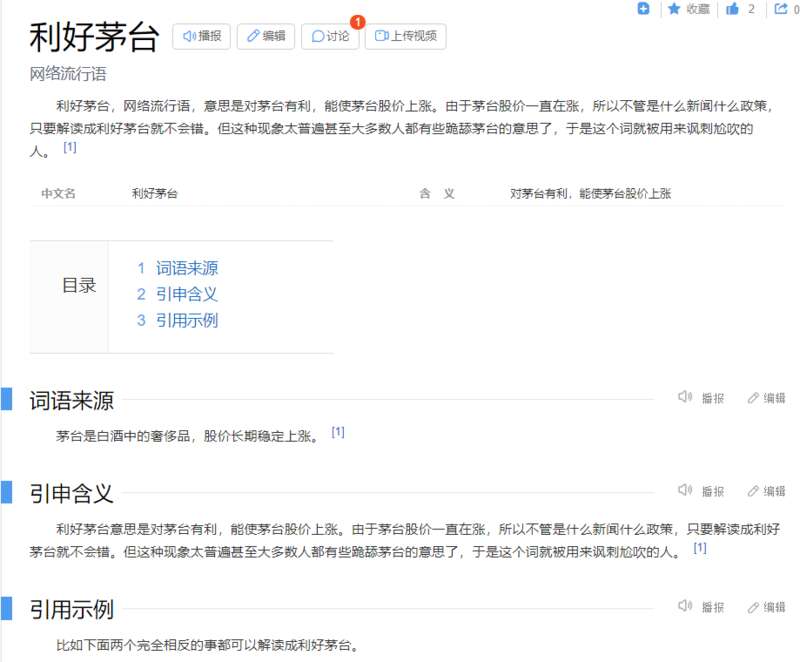
Task: Click the speaker icon in 引用示例 section
Action: tap(685, 606)
